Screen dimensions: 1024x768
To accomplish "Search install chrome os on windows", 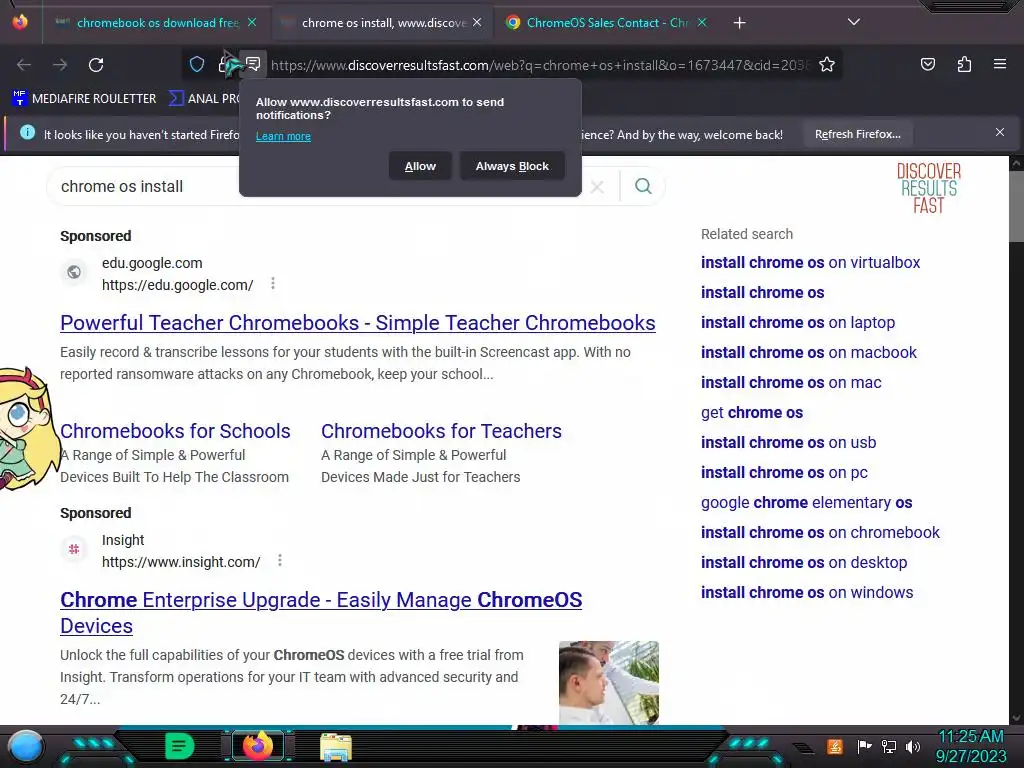I will pyautogui.click(x=807, y=593).
